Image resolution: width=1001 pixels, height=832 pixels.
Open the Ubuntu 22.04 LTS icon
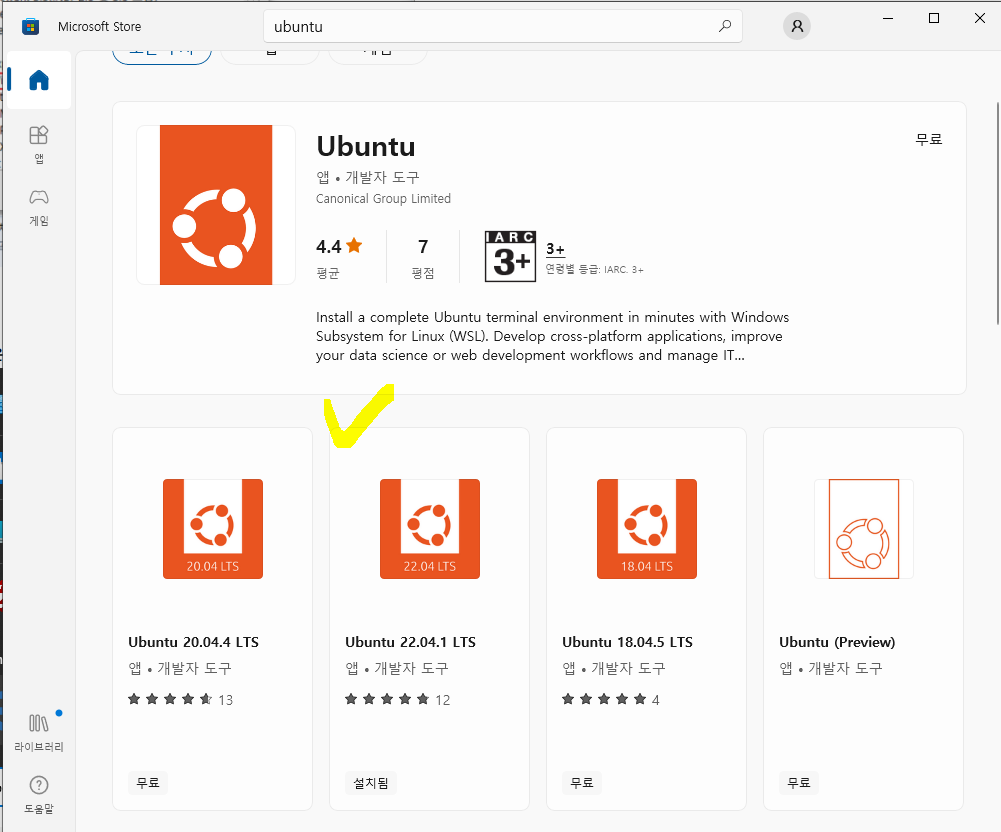pos(430,529)
